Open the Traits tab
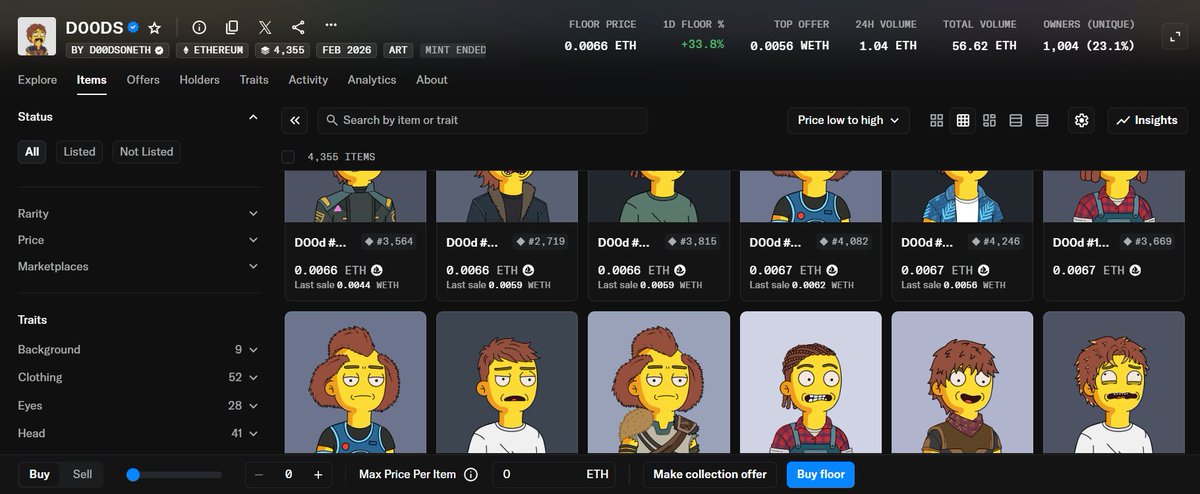Screen dimensions: 1200x494 click(254, 80)
